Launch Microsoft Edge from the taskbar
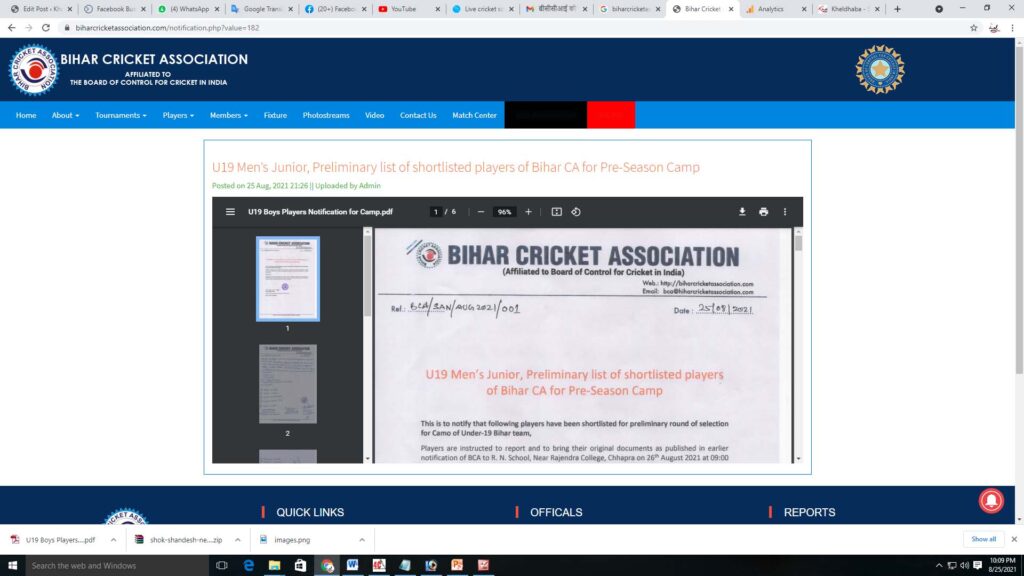 tap(248, 565)
